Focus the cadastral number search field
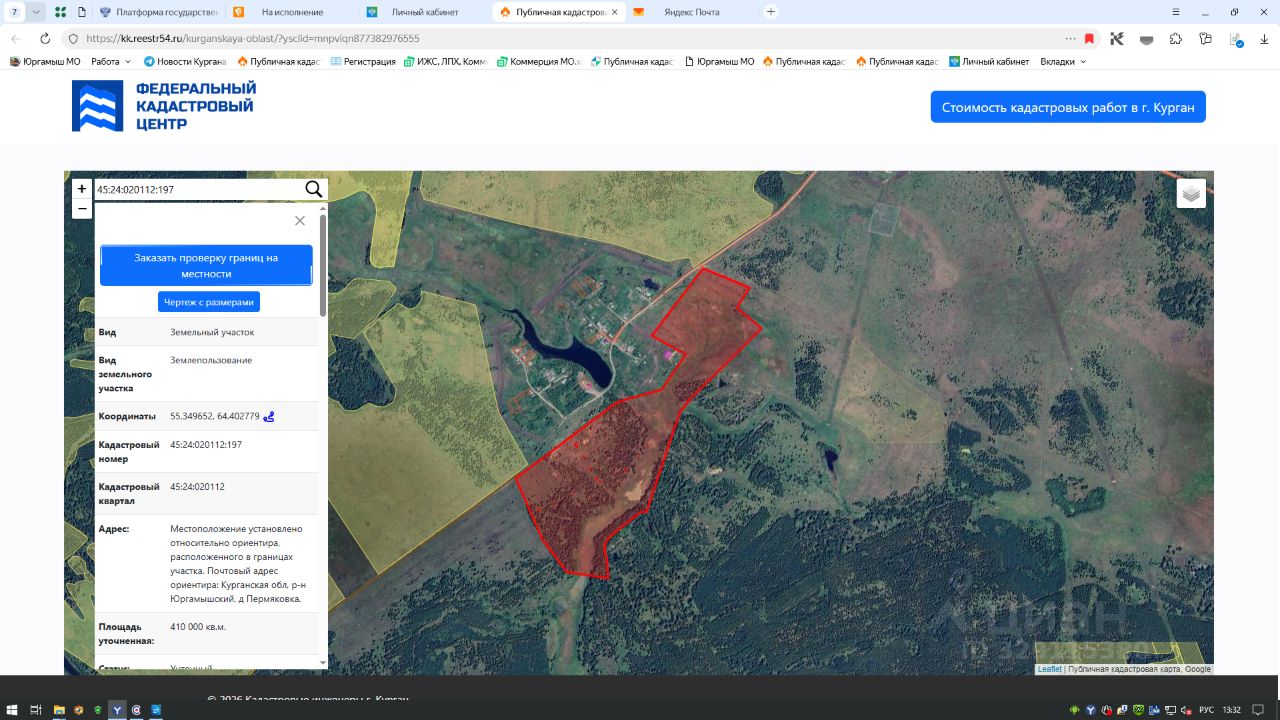The height and width of the screenshot is (720, 1280). (198, 189)
